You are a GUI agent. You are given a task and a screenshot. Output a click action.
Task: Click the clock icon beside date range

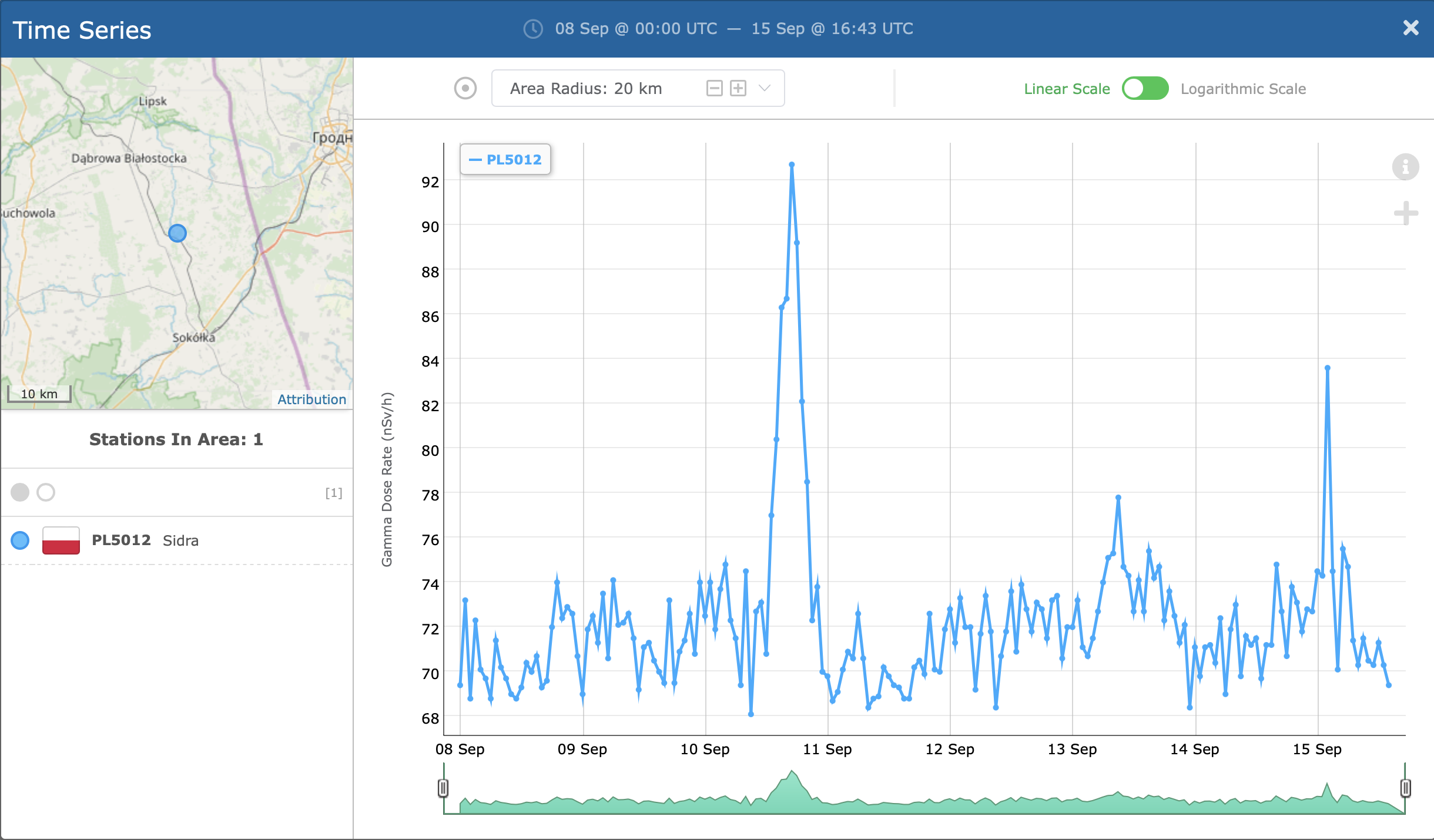[x=533, y=29]
